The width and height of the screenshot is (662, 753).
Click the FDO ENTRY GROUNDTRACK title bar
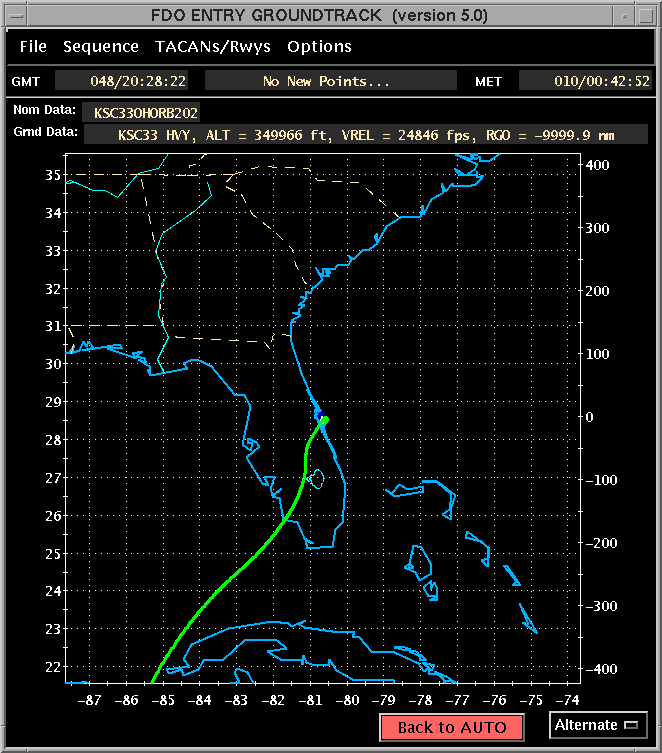pos(319,15)
